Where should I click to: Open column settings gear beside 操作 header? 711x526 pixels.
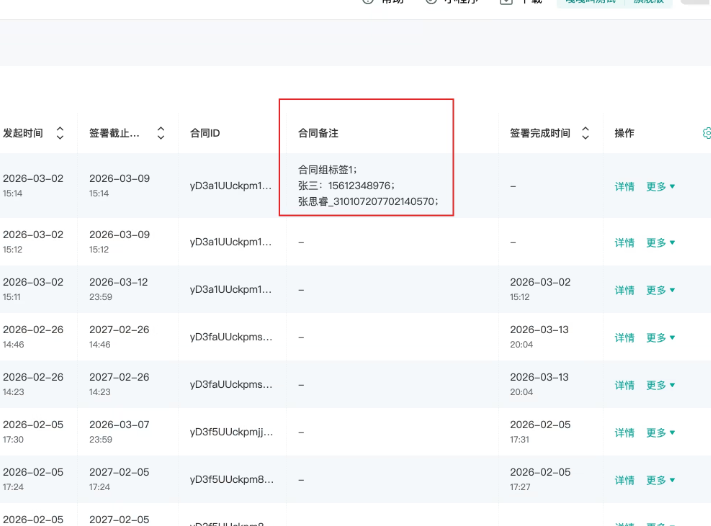pyautogui.click(x=707, y=133)
